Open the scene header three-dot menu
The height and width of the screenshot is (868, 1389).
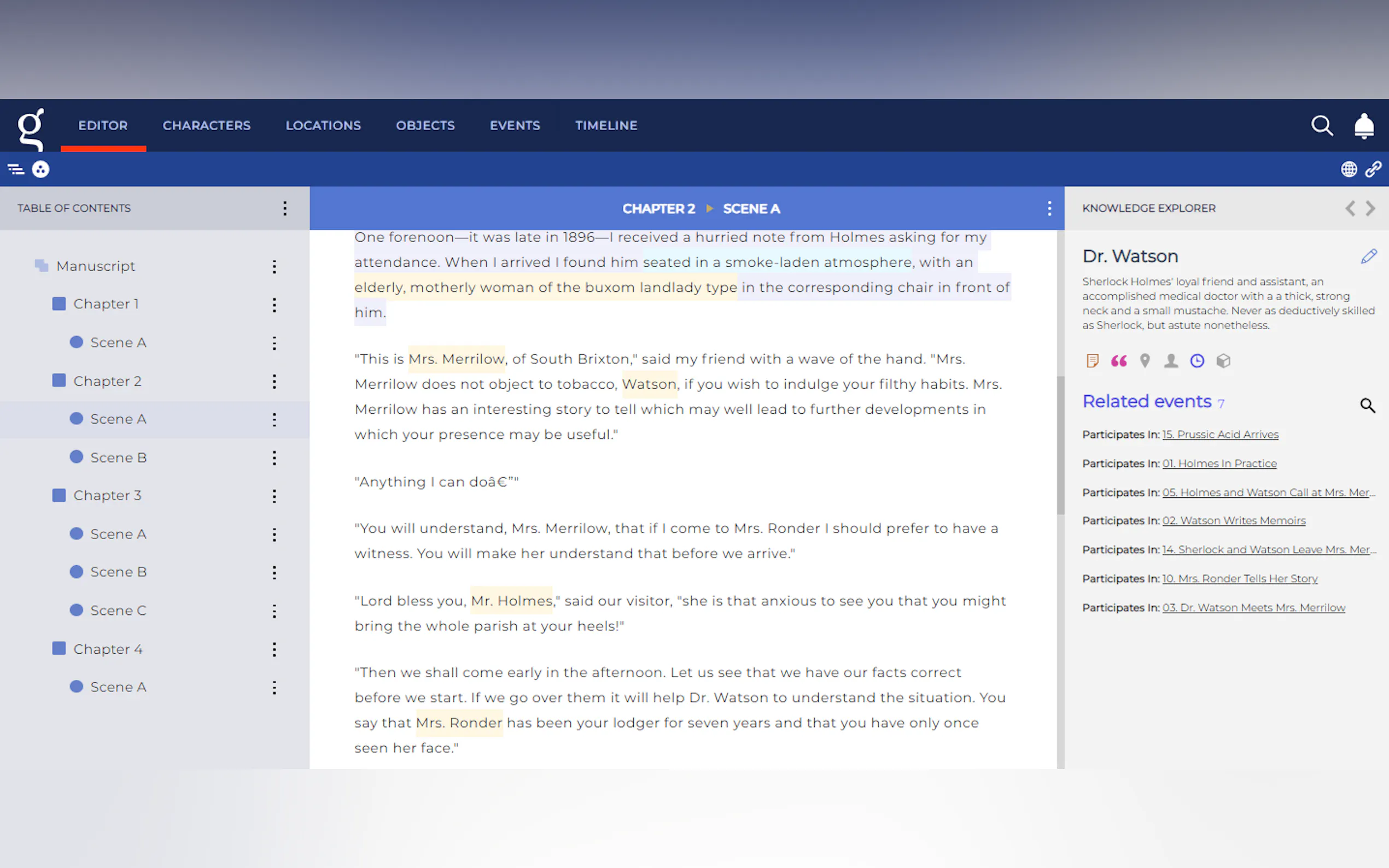(1049, 208)
